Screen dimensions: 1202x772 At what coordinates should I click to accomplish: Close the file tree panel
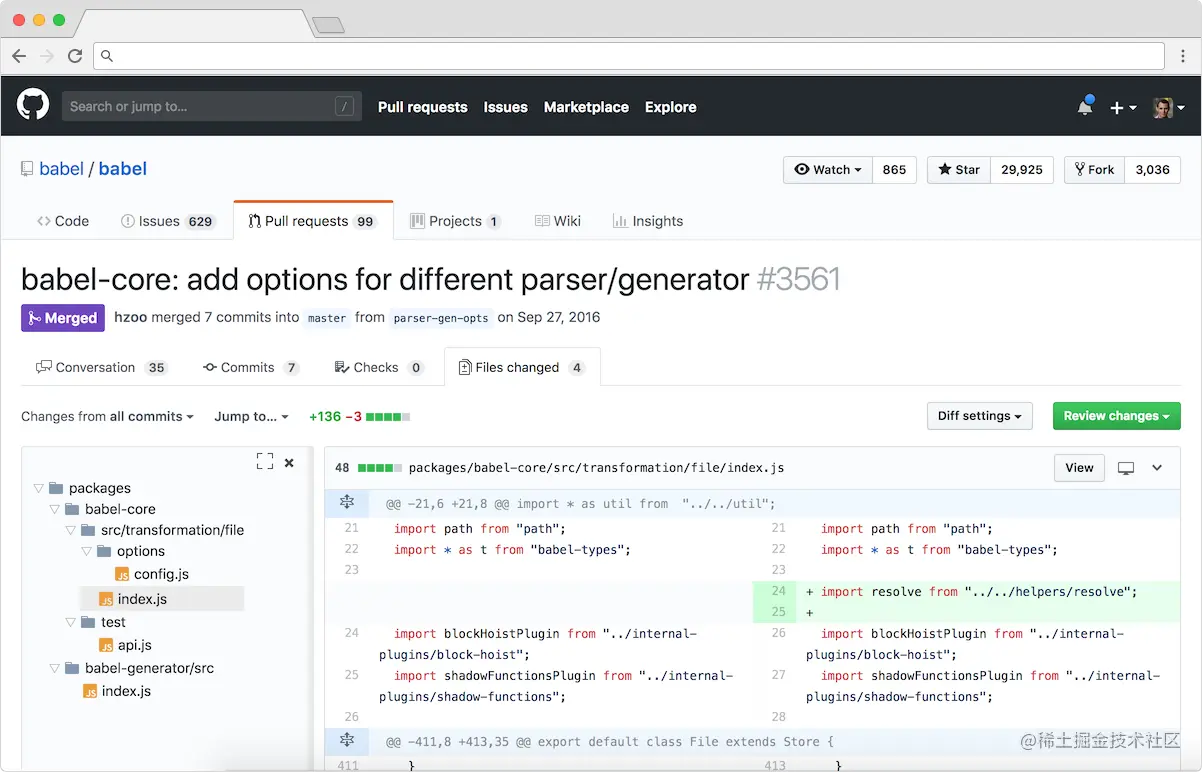point(289,462)
